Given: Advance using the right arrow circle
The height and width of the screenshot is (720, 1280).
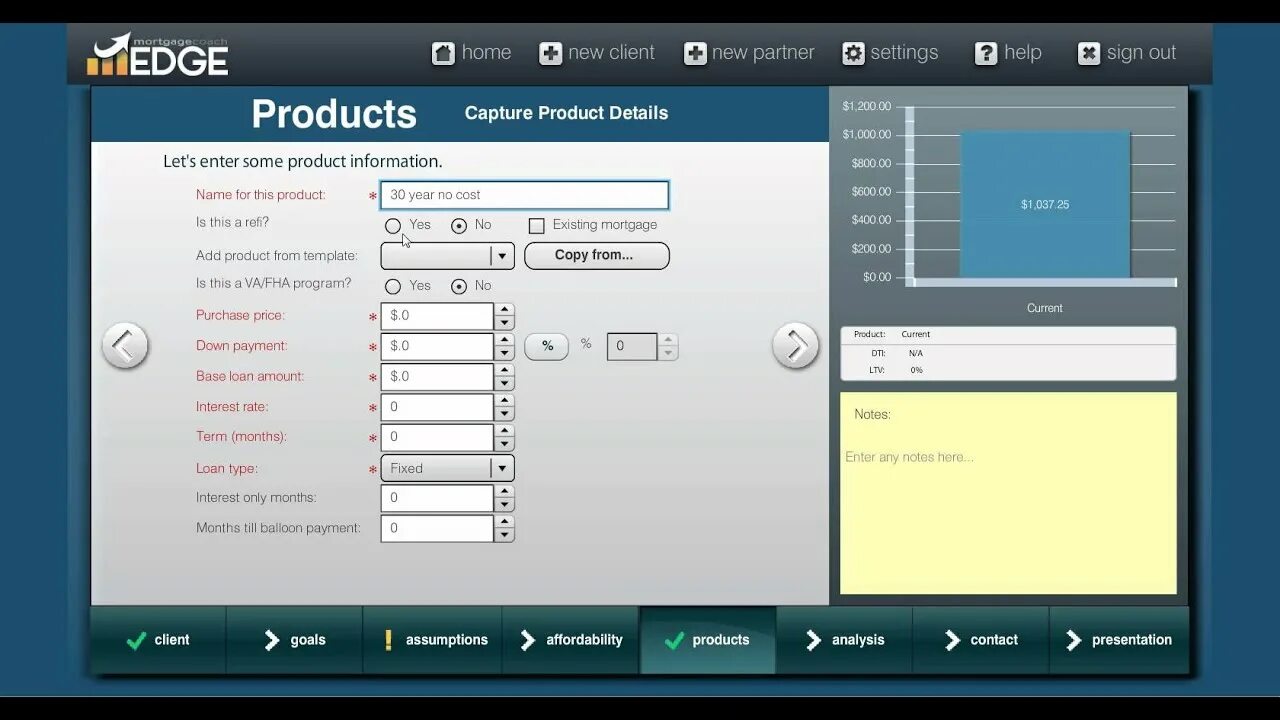Looking at the screenshot, I should point(796,345).
